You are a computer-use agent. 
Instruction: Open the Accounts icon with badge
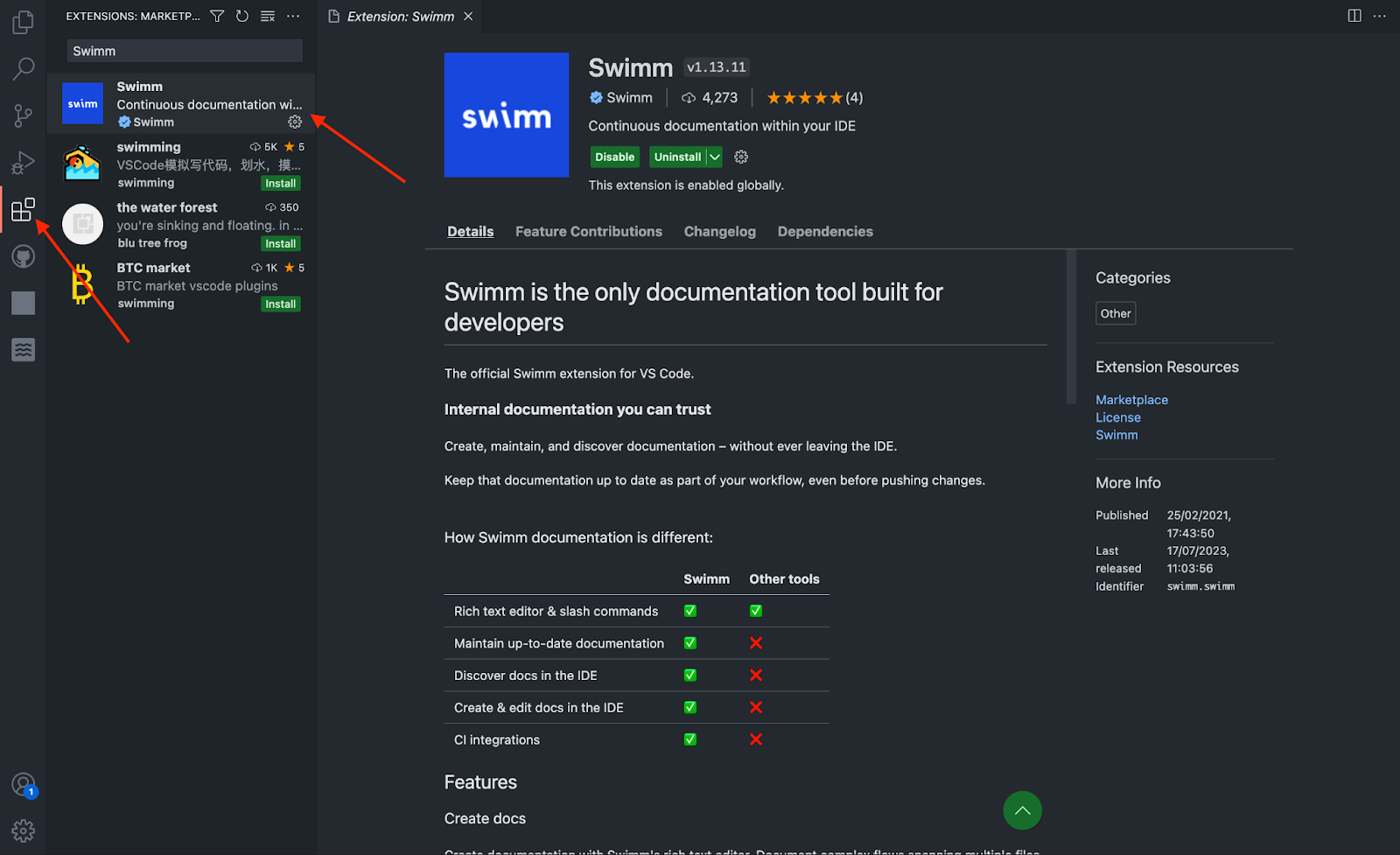[24, 785]
